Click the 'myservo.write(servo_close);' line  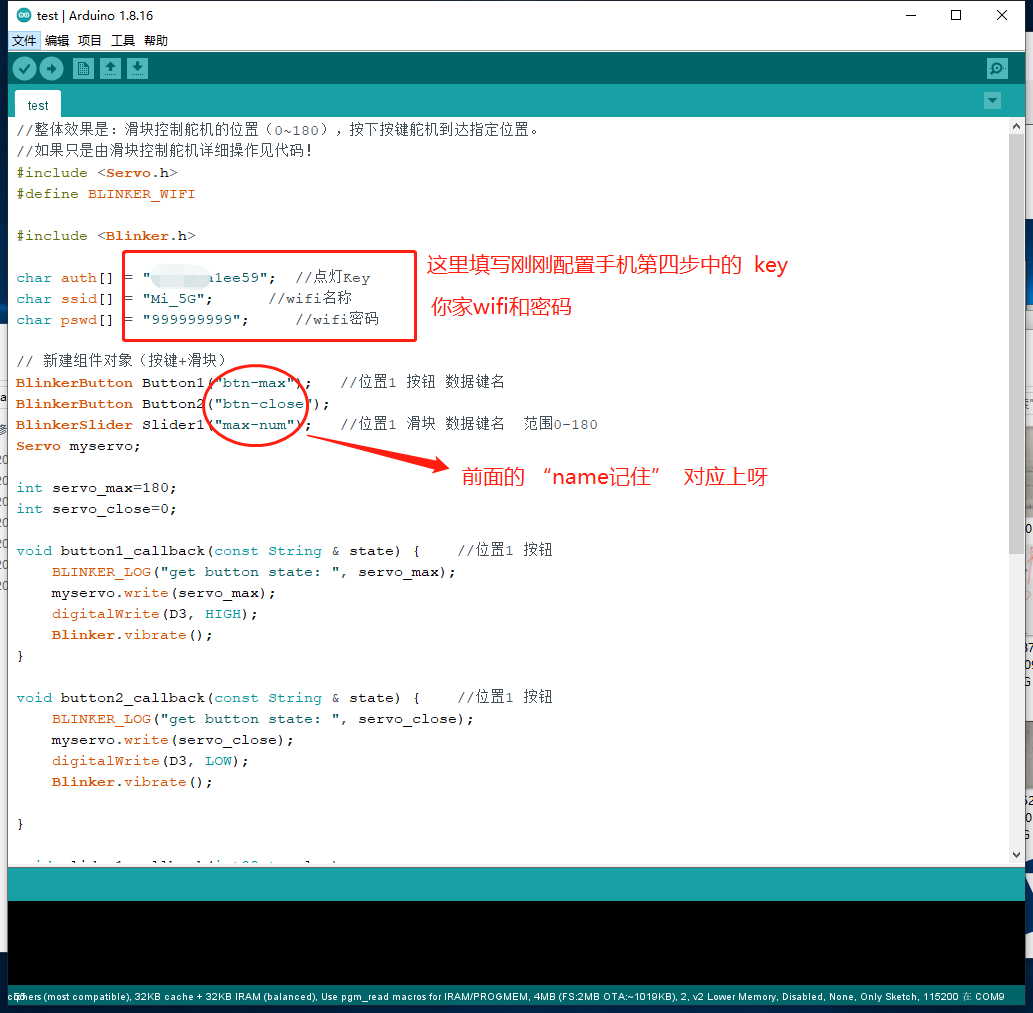click(x=173, y=740)
